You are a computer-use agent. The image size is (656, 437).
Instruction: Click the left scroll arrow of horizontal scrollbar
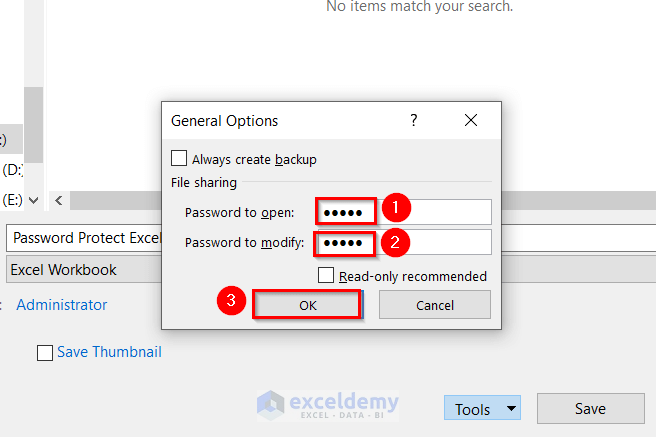59,200
